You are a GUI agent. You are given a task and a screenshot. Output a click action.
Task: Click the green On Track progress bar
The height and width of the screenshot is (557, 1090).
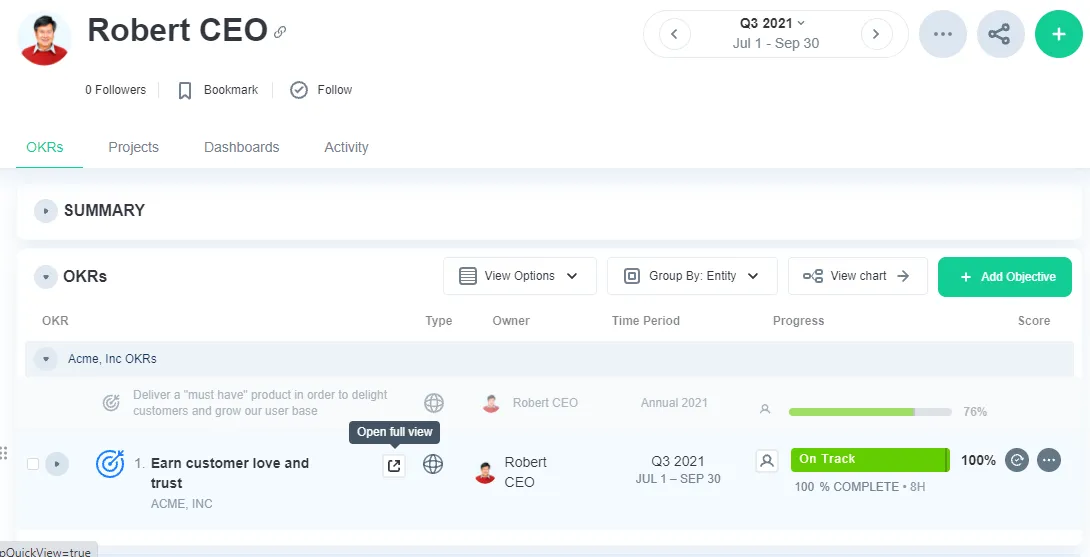pyautogui.click(x=870, y=459)
